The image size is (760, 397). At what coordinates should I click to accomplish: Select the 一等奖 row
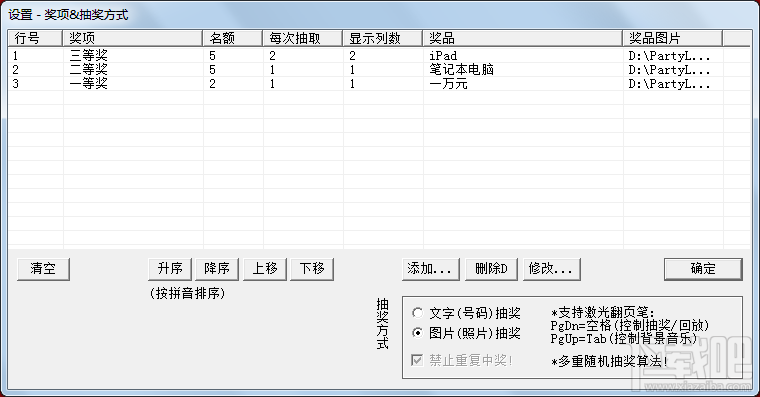tap(379, 84)
